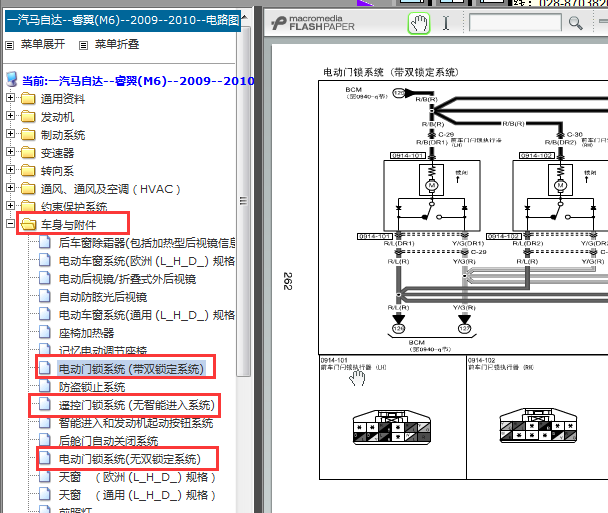Expand the 发动机 folder
The height and width of the screenshot is (513, 608).
[x=10, y=116]
